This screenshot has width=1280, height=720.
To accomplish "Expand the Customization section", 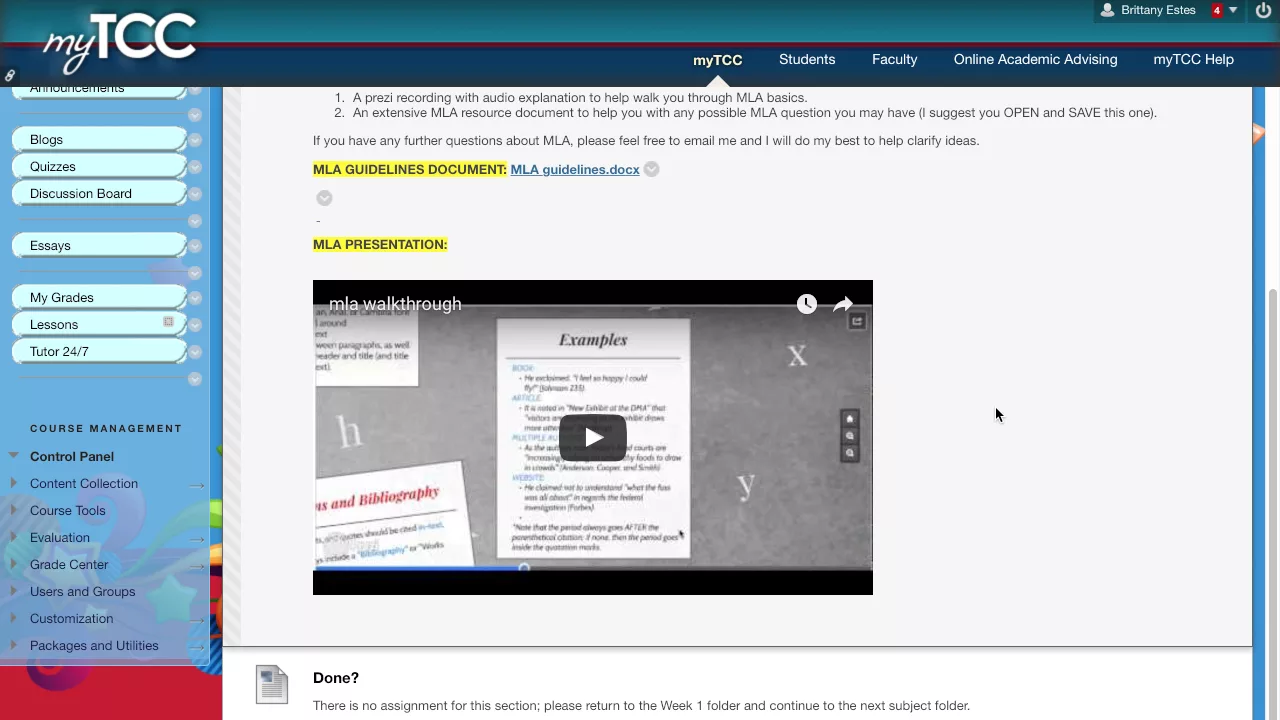I will coord(13,618).
